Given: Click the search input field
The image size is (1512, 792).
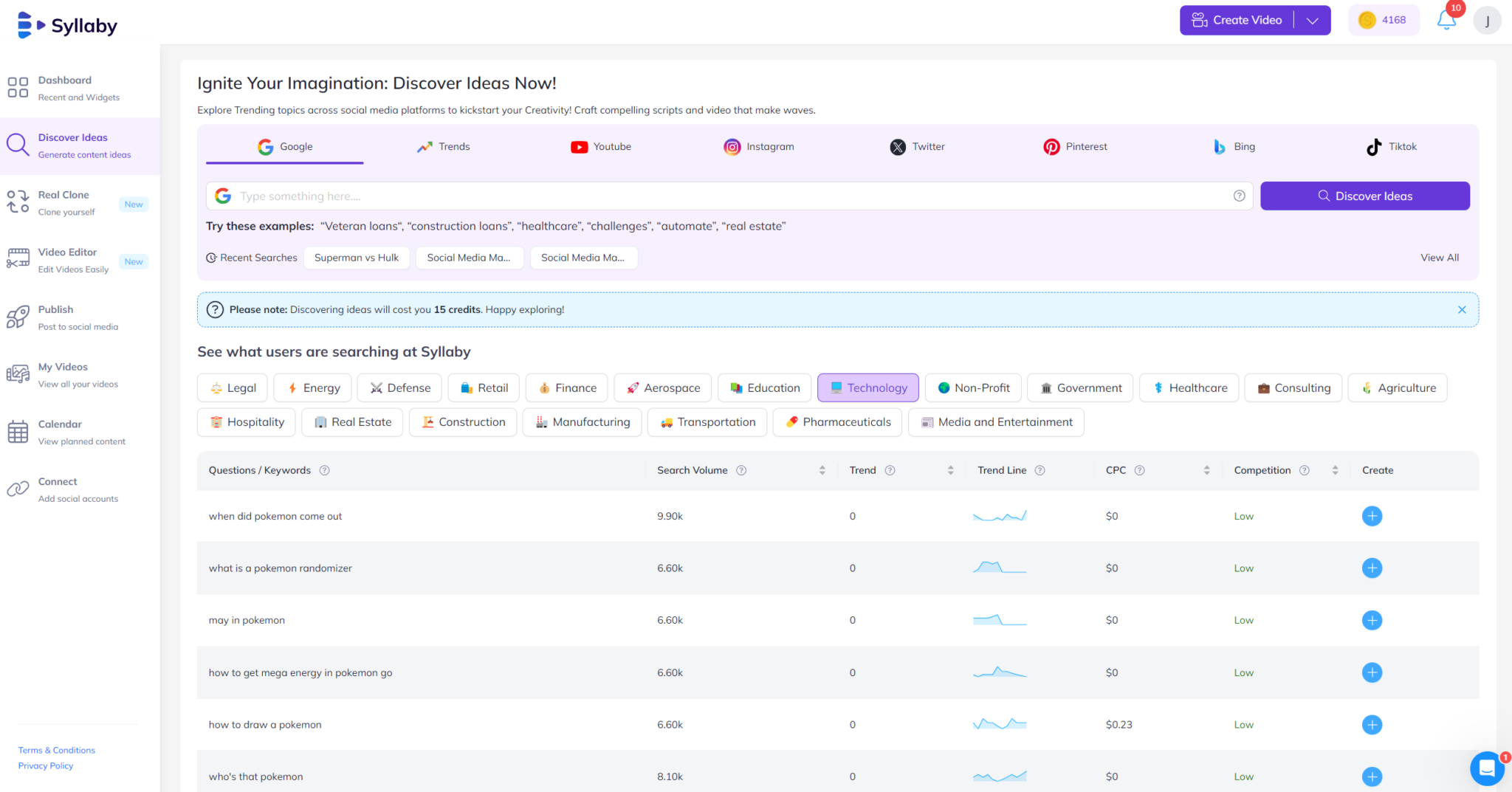Looking at the screenshot, I should tap(664, 196).
